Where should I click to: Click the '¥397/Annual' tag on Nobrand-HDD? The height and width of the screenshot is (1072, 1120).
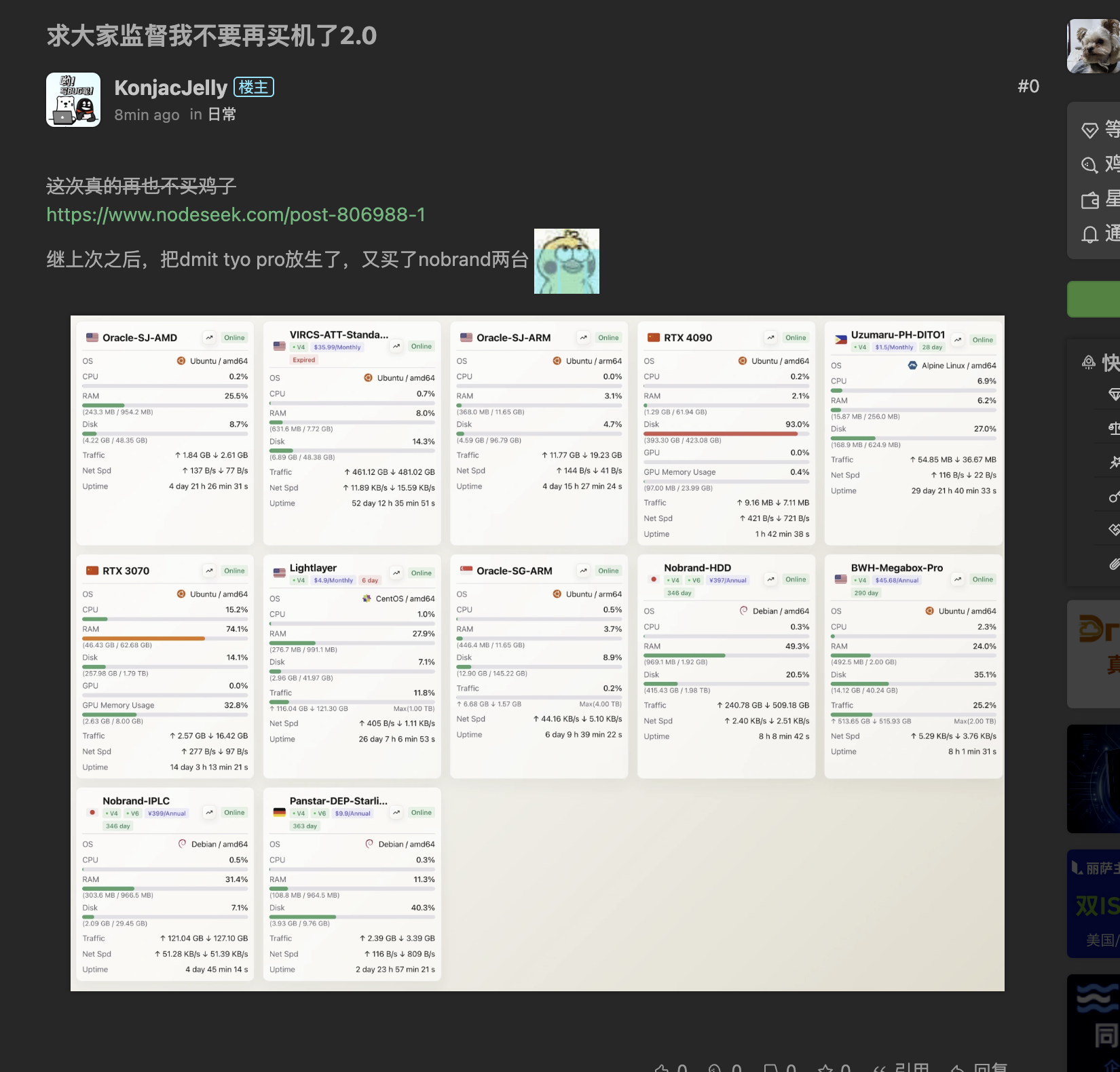(728, 581)
